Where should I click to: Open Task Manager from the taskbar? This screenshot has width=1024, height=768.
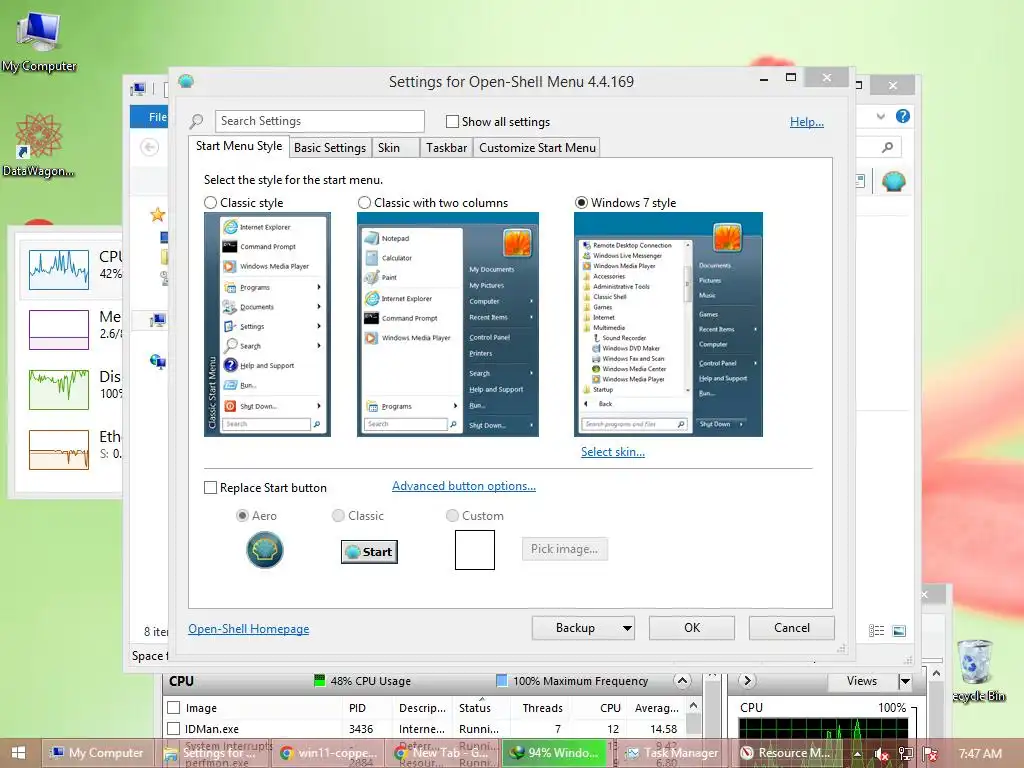[x=673, y=753]
